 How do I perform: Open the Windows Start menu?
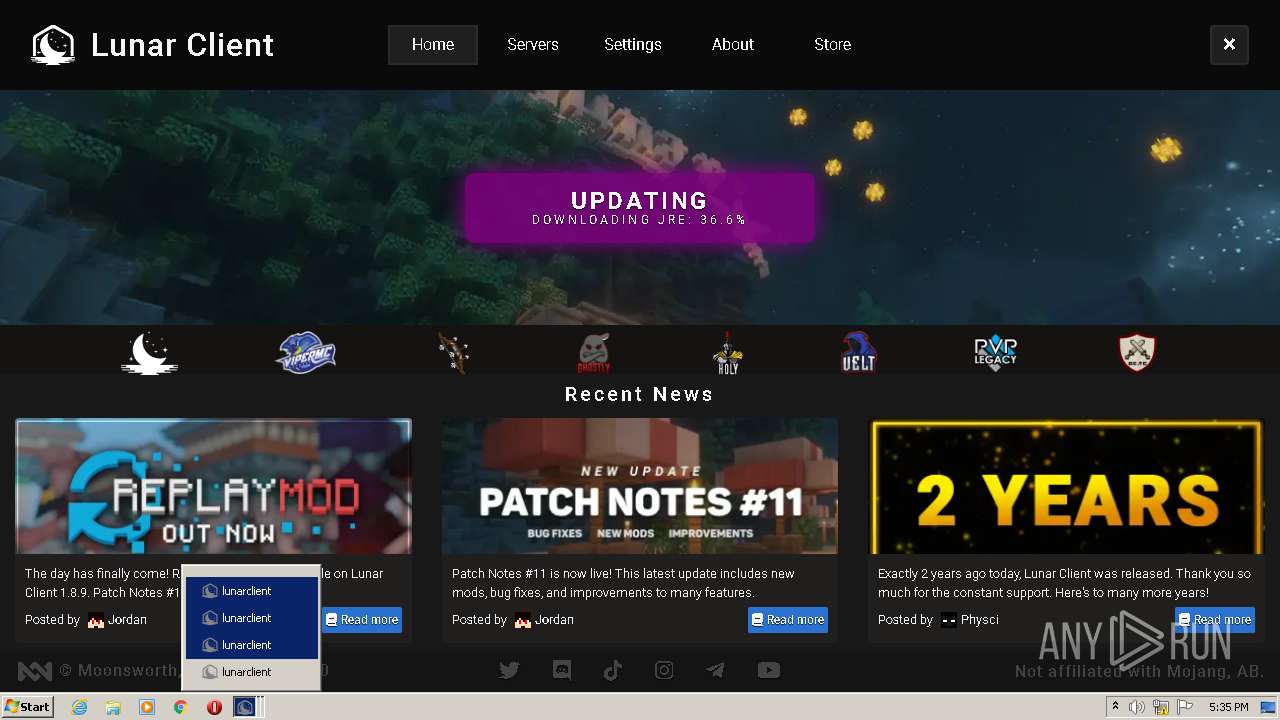27,707
